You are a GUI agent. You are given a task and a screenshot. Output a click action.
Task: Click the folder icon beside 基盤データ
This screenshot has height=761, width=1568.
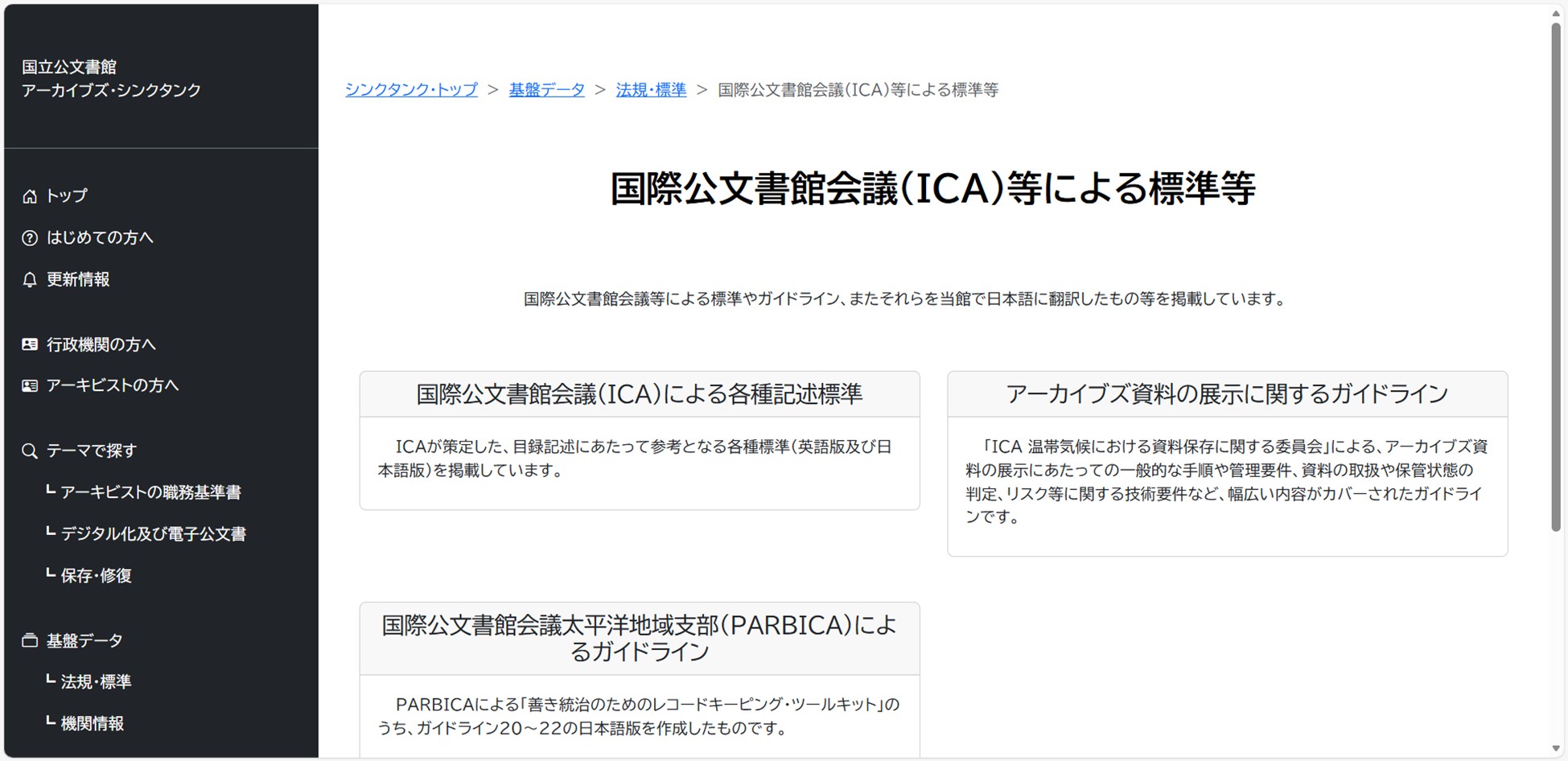point(30,641)
